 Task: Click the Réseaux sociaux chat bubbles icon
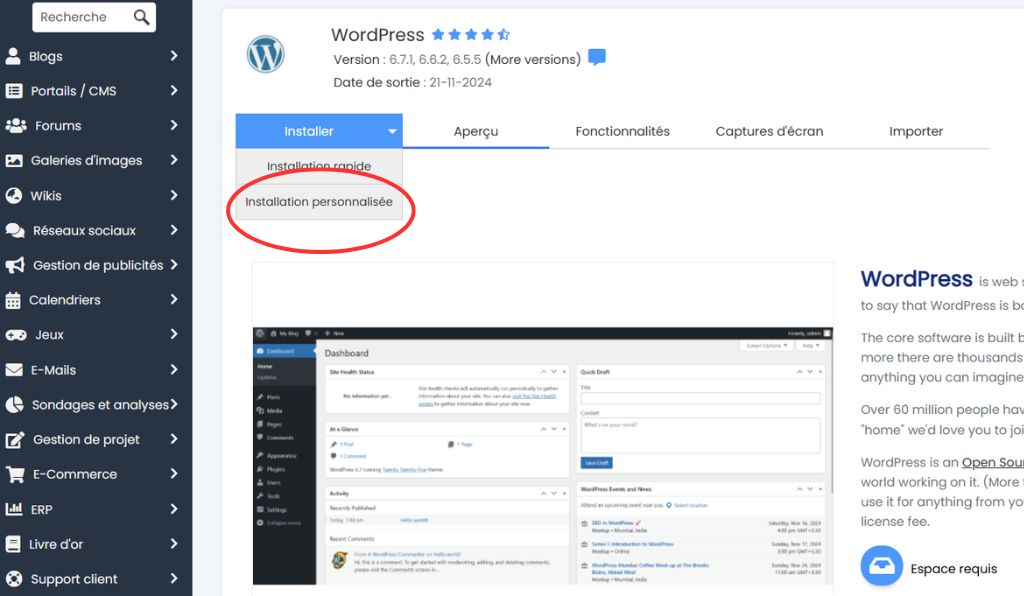pyautogui.click(x=15, y=230)
